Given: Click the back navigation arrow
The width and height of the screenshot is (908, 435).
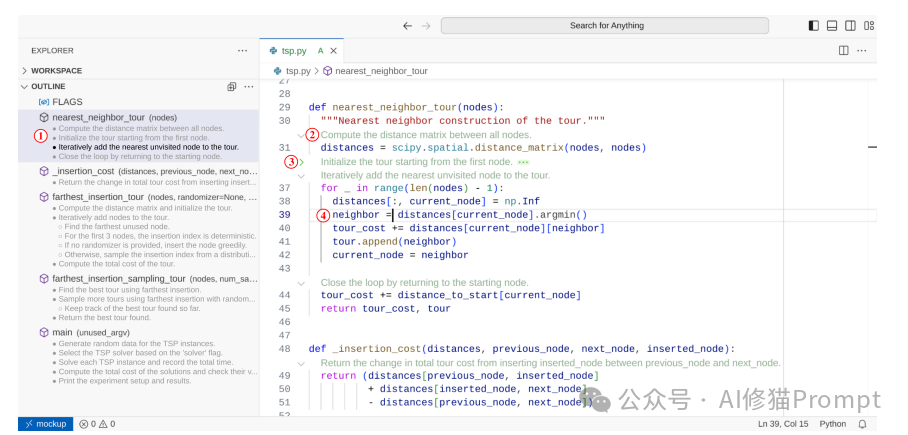Looking at the screenshot, I should 407,26.
